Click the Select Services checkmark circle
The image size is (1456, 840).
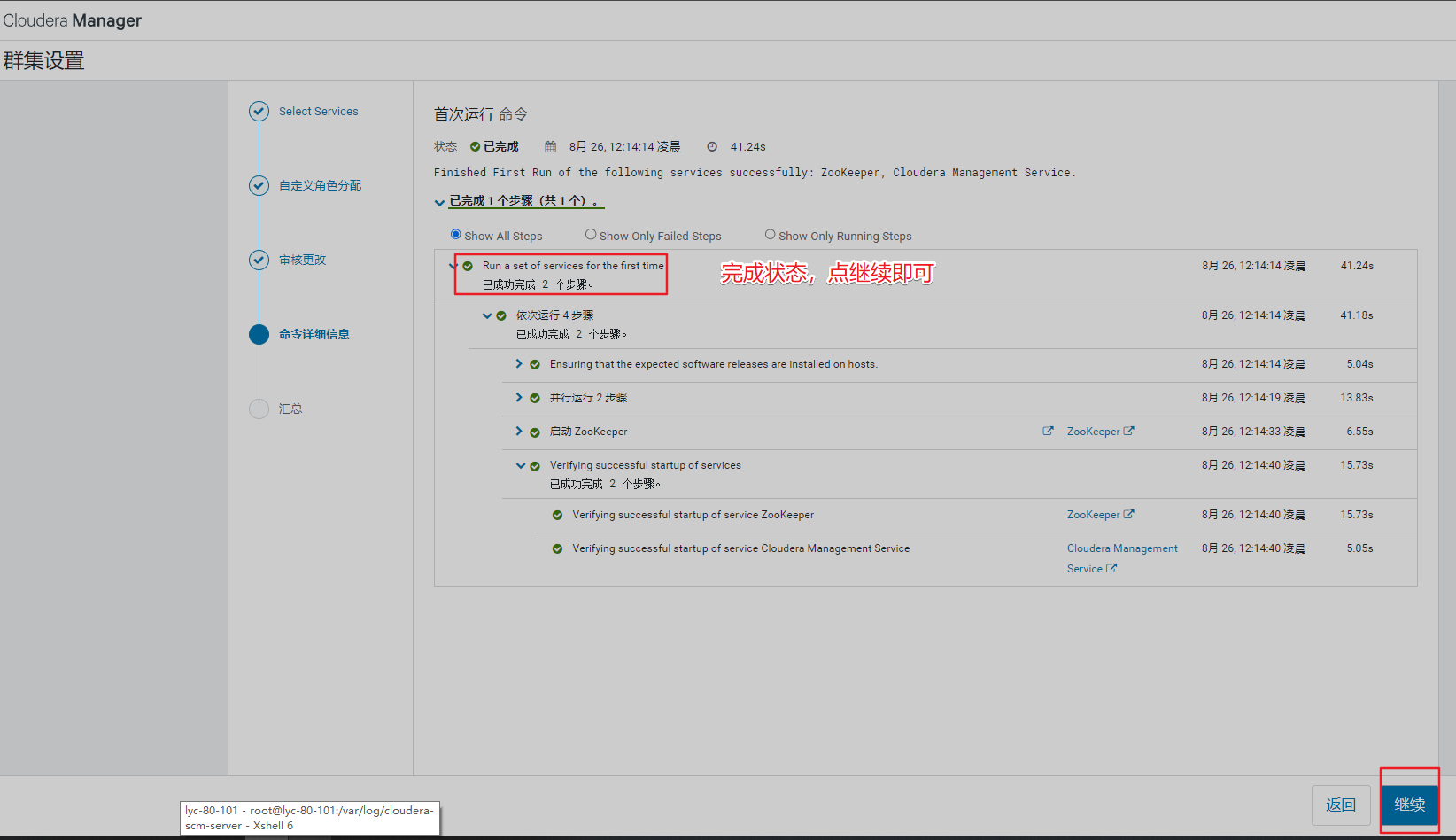tap(259, 111)
